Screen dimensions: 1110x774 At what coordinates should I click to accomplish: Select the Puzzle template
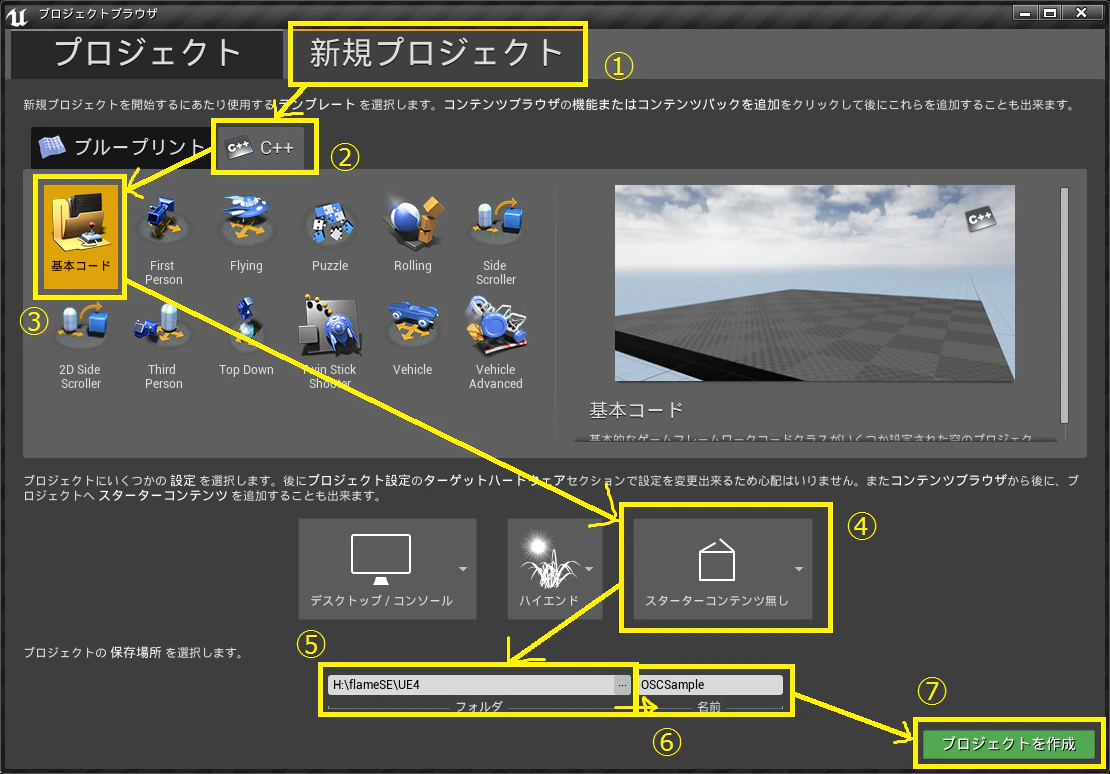[x=330, y=234]
